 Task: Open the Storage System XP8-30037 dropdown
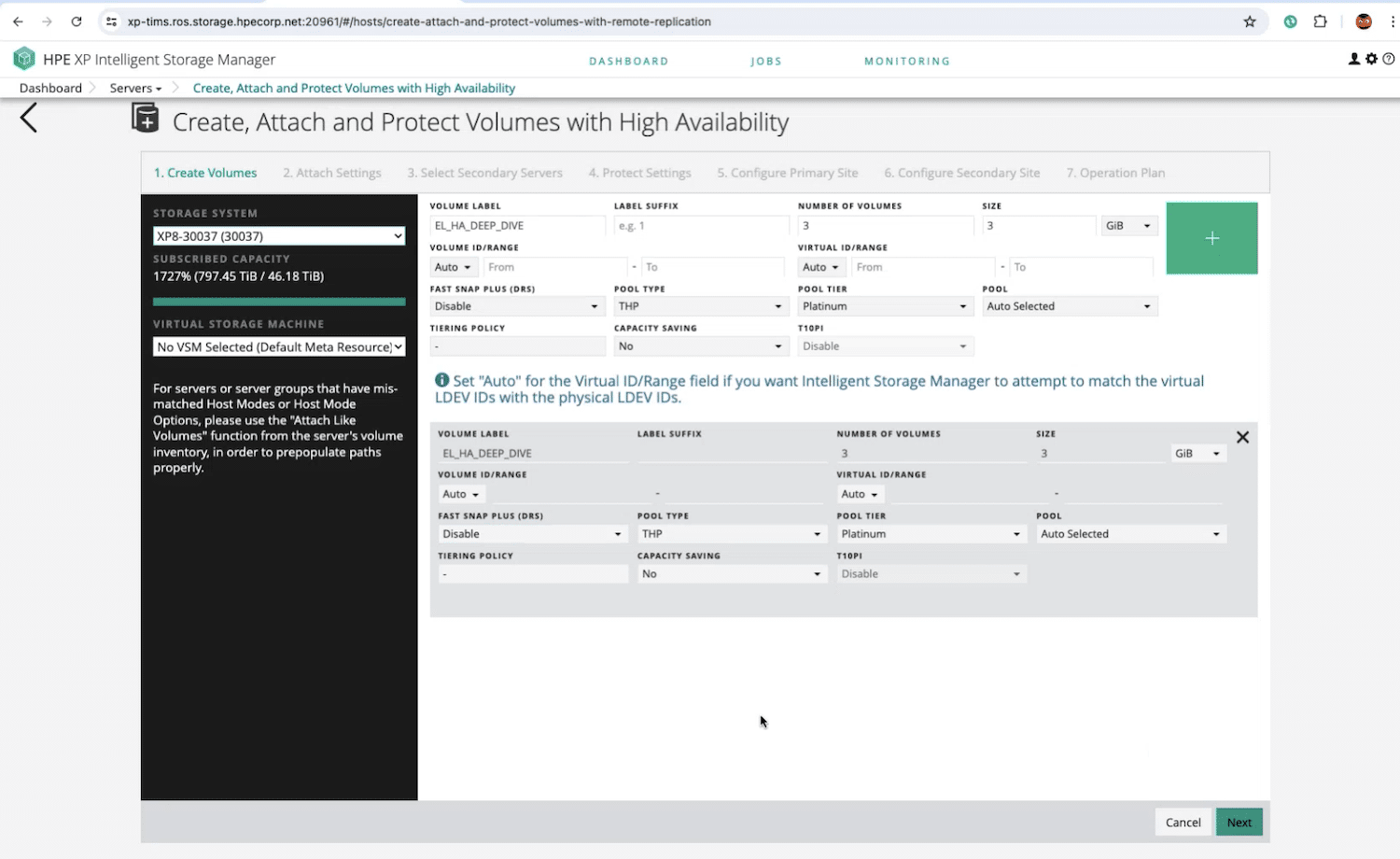click(x=279, y=236)
